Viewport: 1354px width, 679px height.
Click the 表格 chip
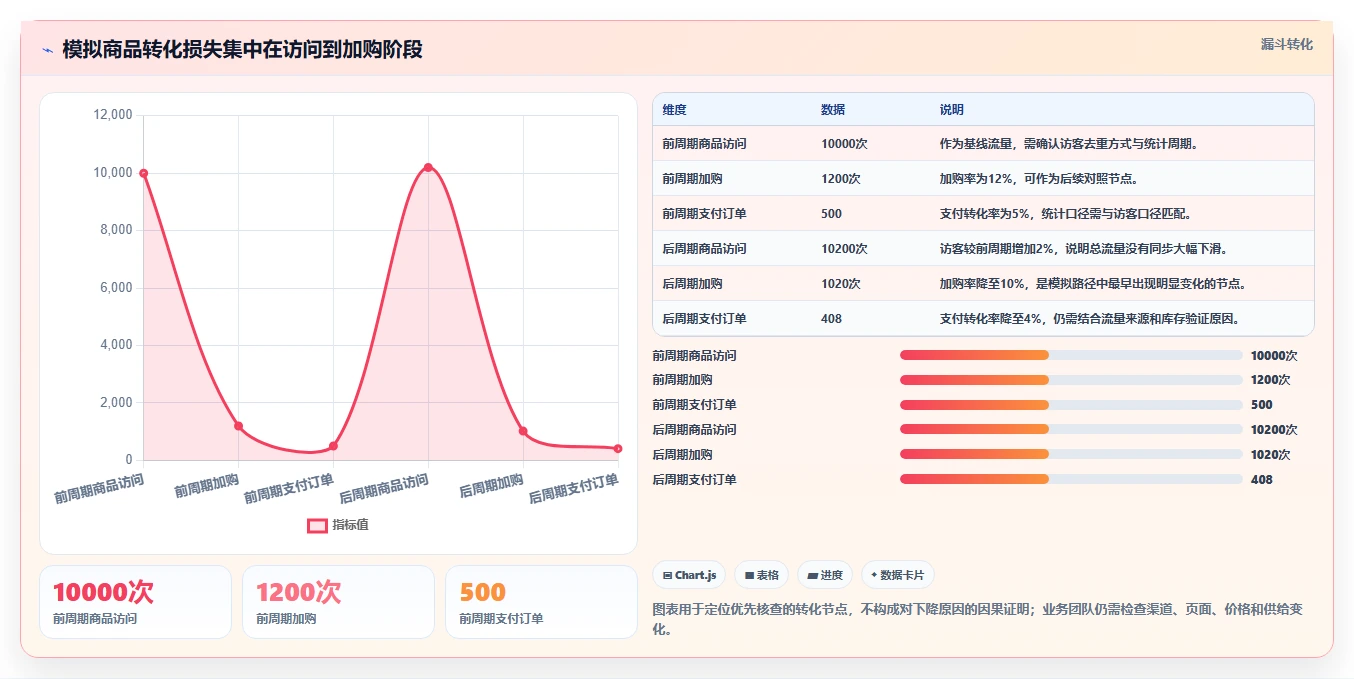(x=761, y=575)
